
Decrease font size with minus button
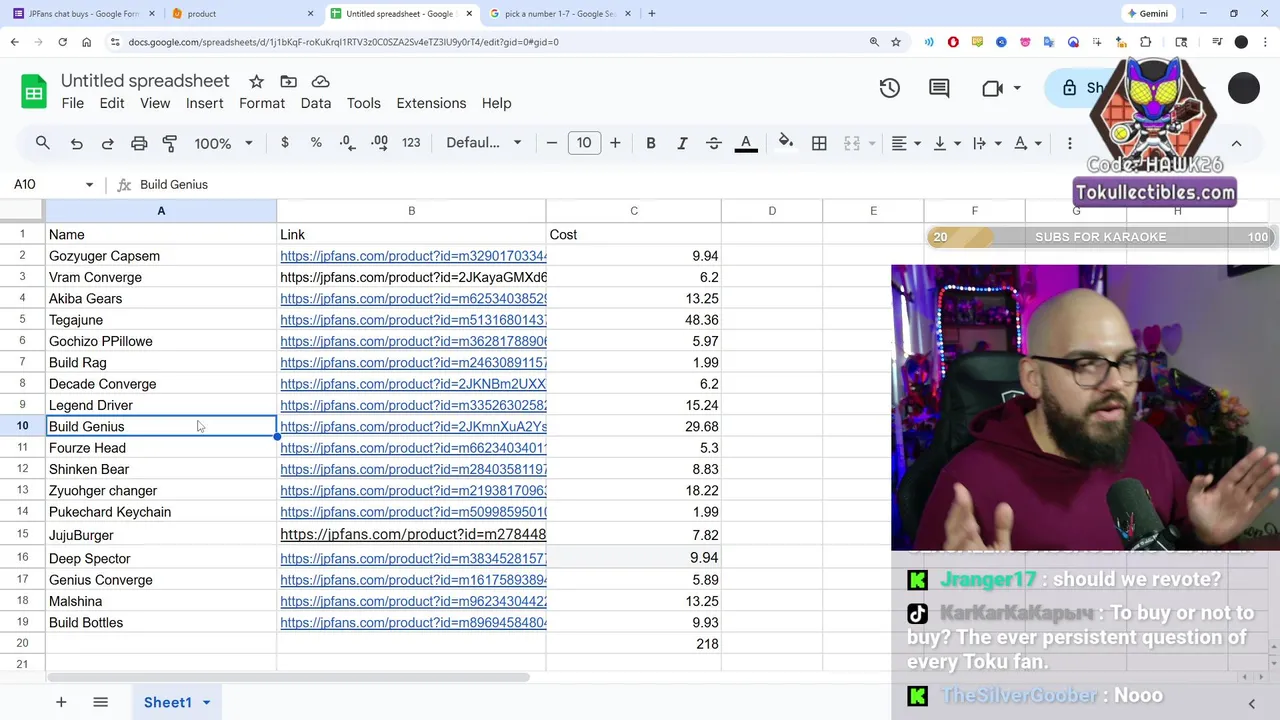point(552,143)
